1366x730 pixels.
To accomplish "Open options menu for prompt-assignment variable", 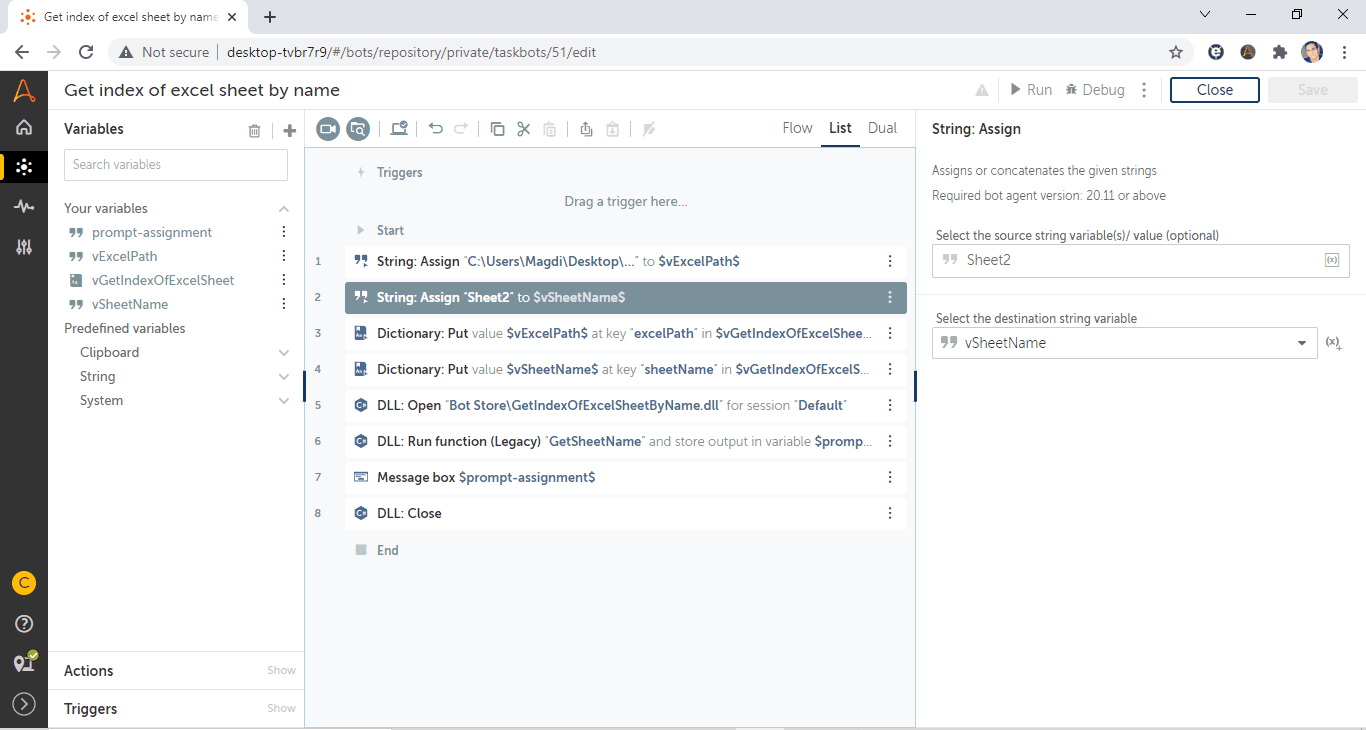I will 284,233.
